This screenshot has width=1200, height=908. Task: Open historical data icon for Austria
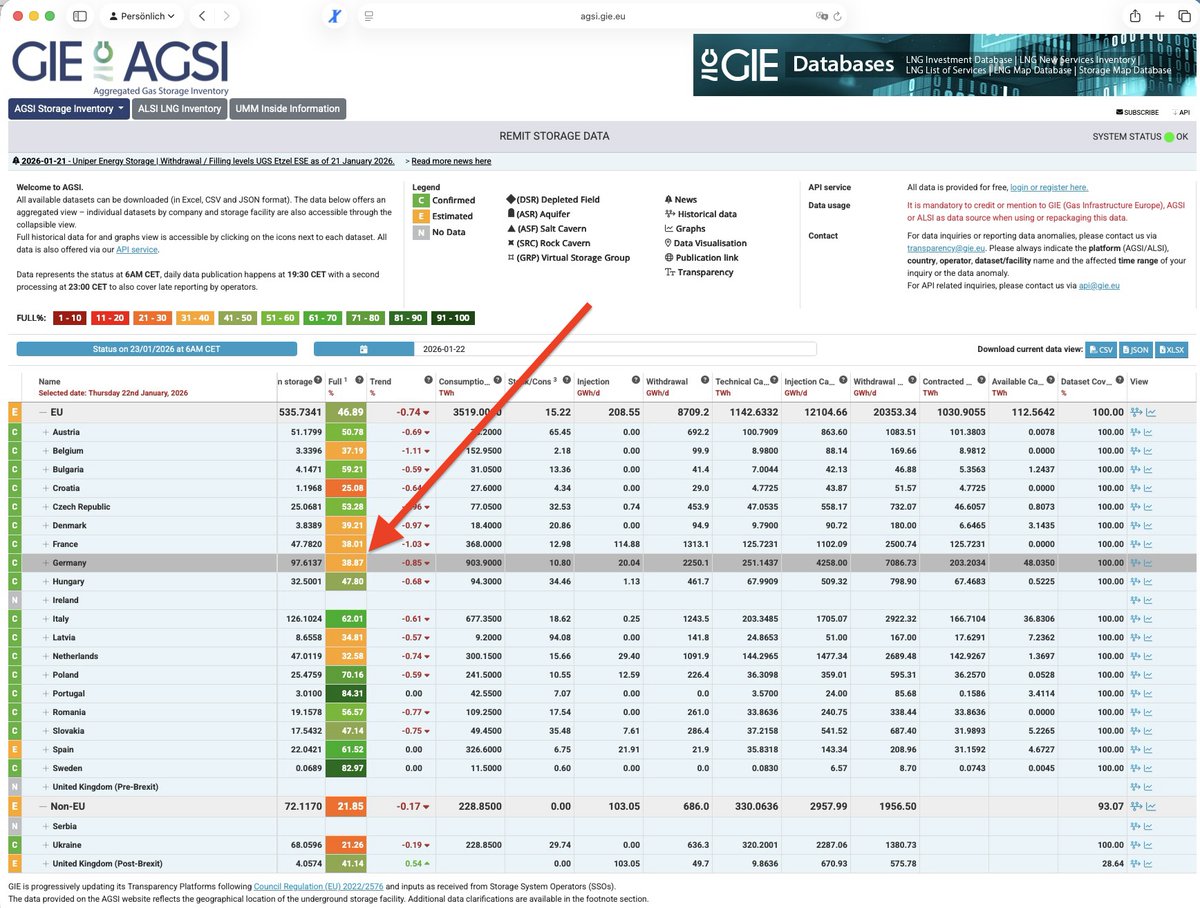[x=1136, y=432]
